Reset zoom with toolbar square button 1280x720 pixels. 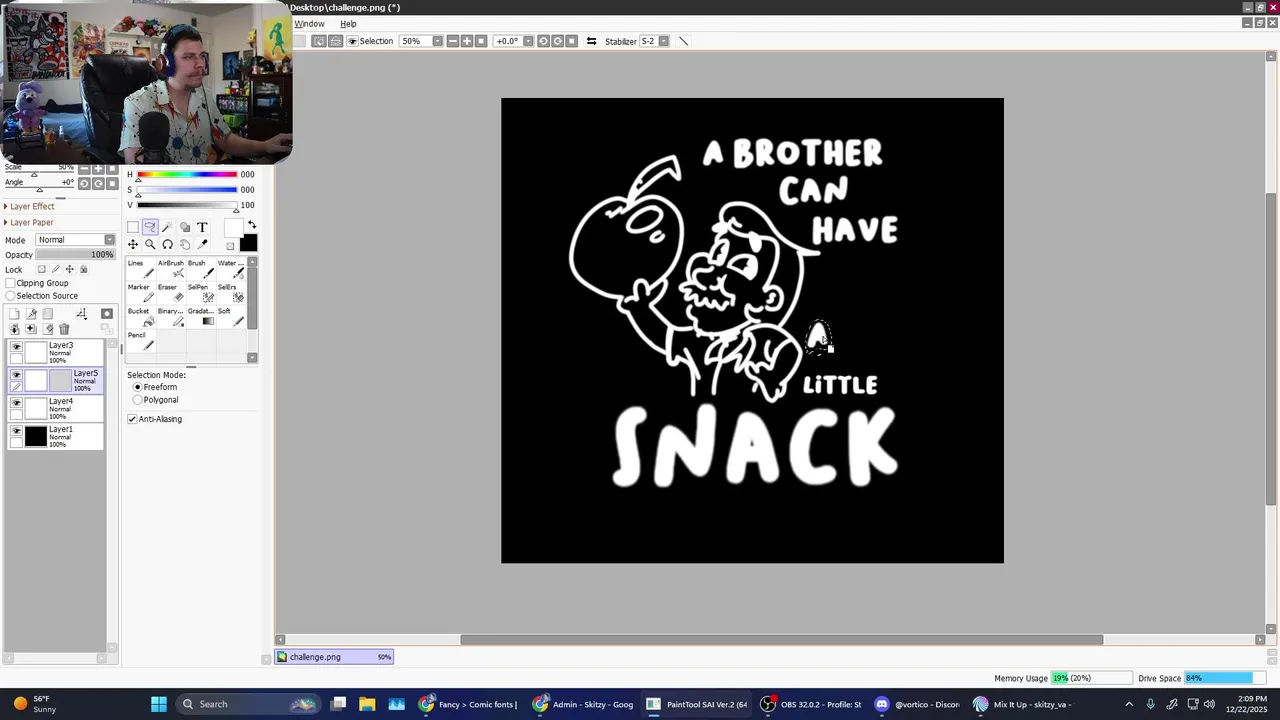click(481, 41)
